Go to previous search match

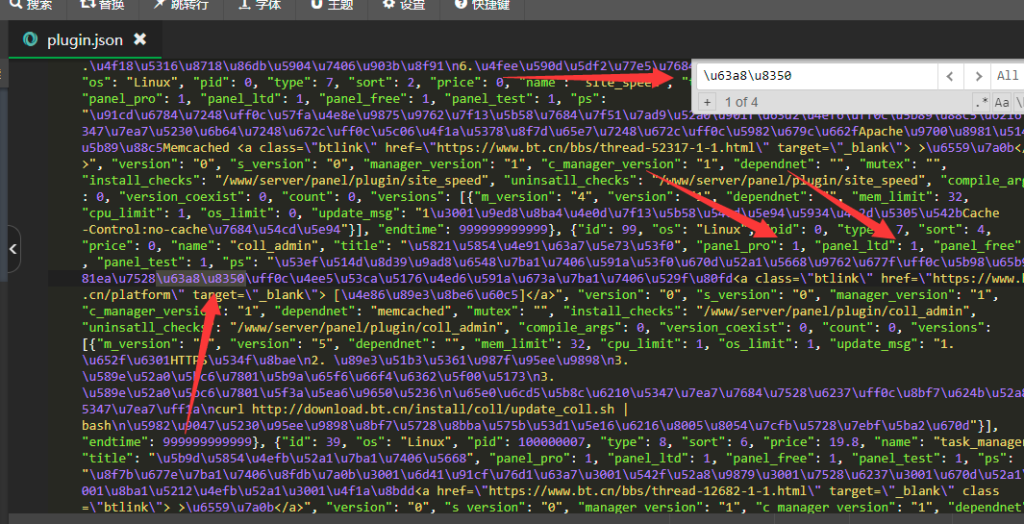coord(950,76)
